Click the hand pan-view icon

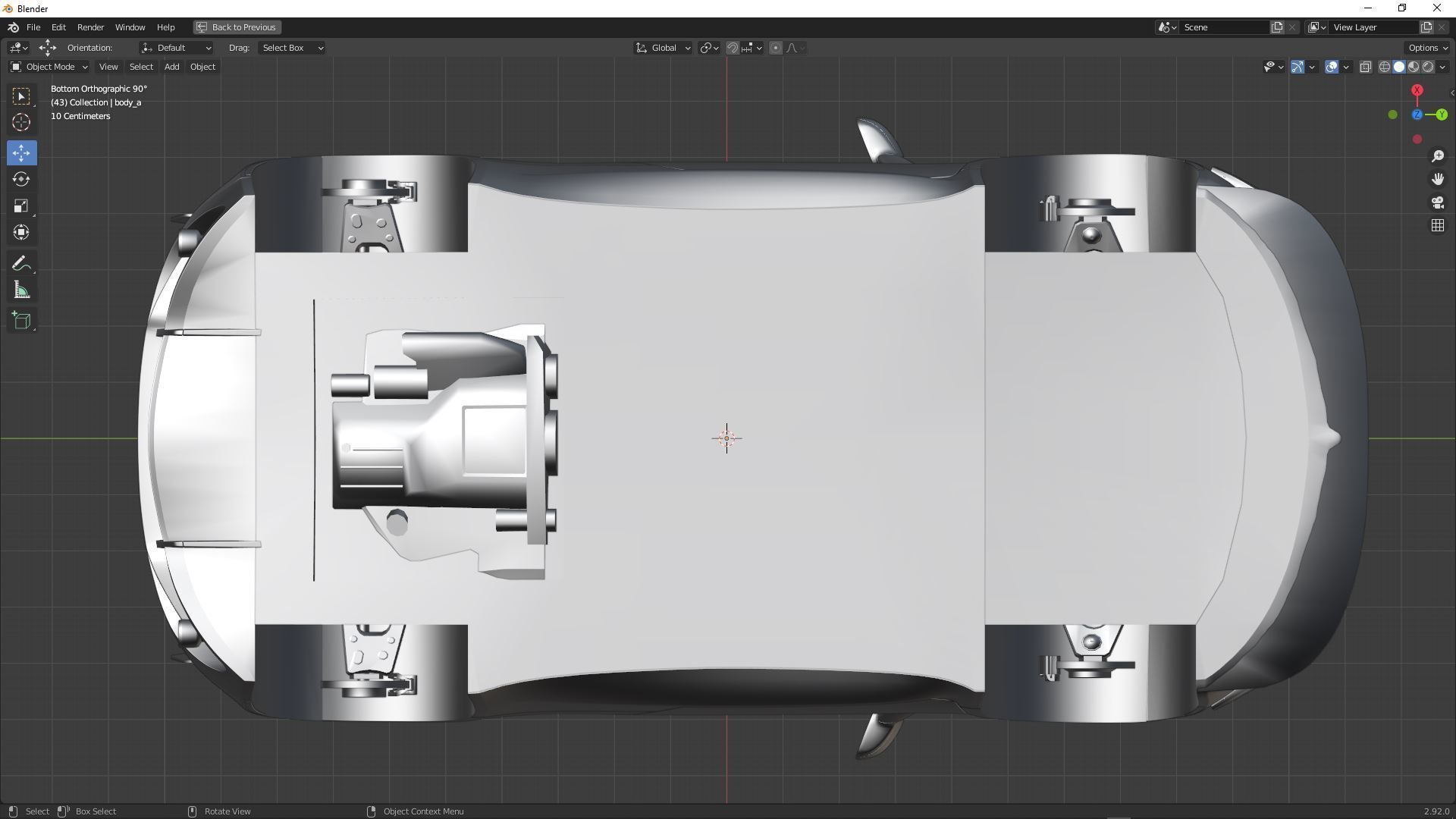[x=1437, y=179]
